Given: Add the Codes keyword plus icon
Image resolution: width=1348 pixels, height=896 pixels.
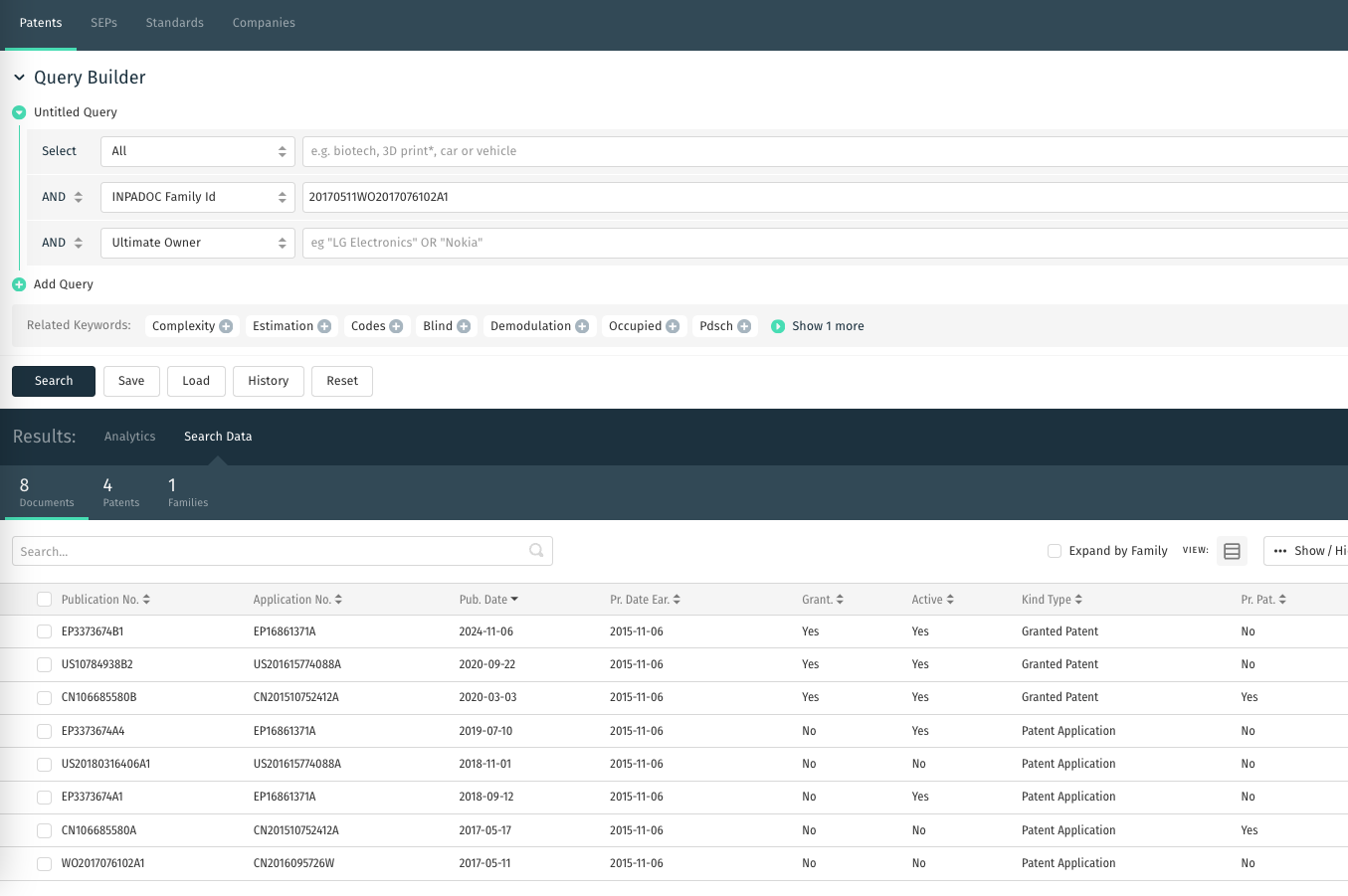Looking at the screenshot, I should [396, 326].
